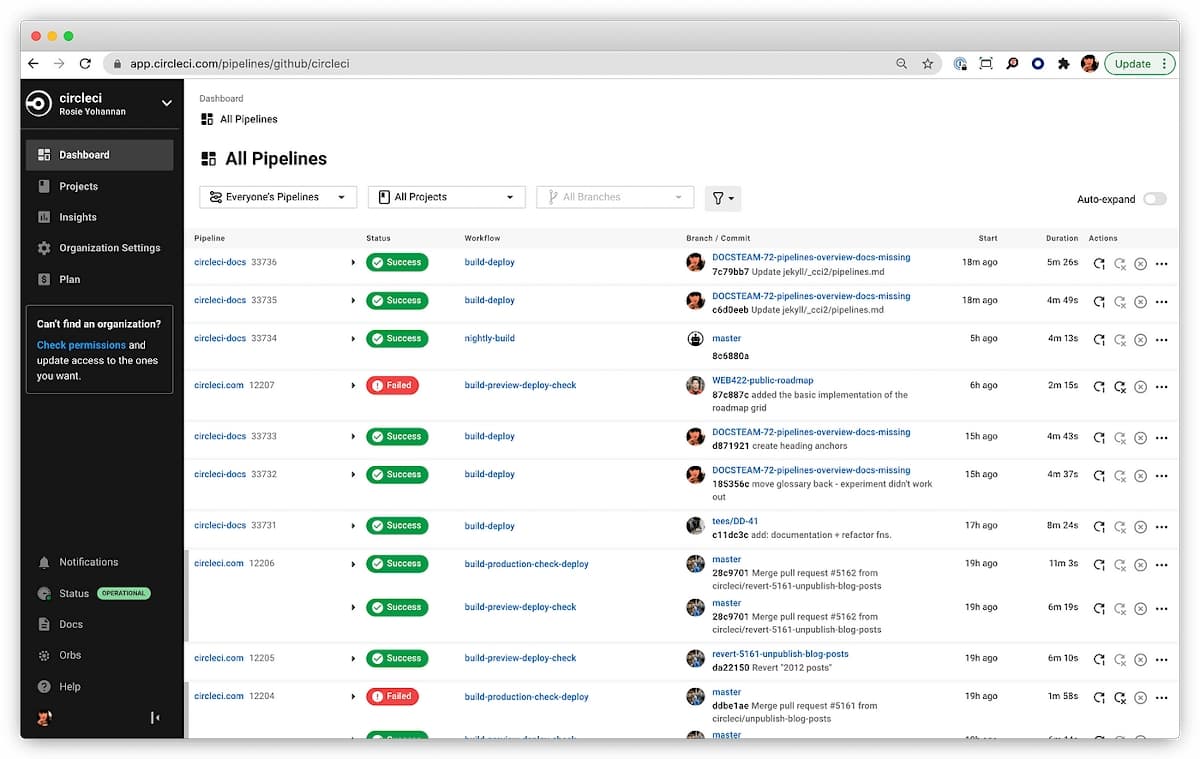Rerun from failed on circleci.com 12207

pyautogui.click(x=1120, y=387)
